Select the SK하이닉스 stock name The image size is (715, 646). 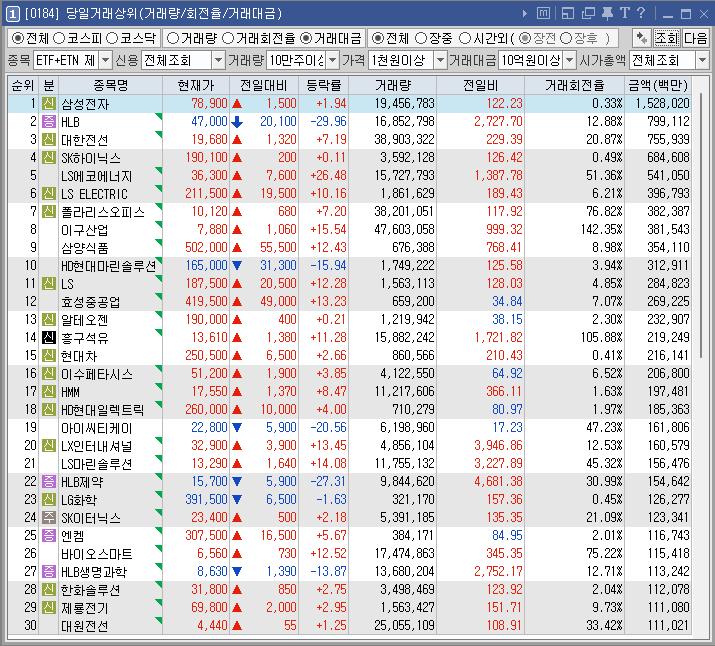[x=91, y=158]
